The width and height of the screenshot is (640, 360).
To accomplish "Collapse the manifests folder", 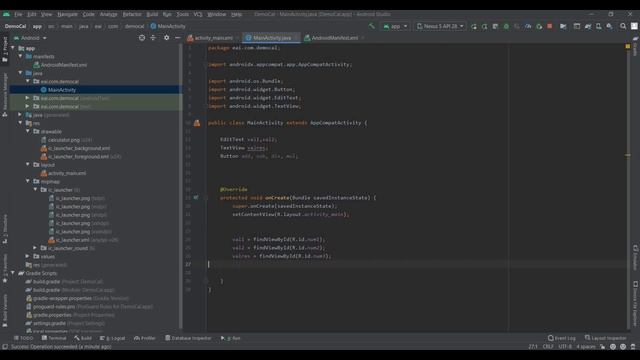I will click(20, 56).
